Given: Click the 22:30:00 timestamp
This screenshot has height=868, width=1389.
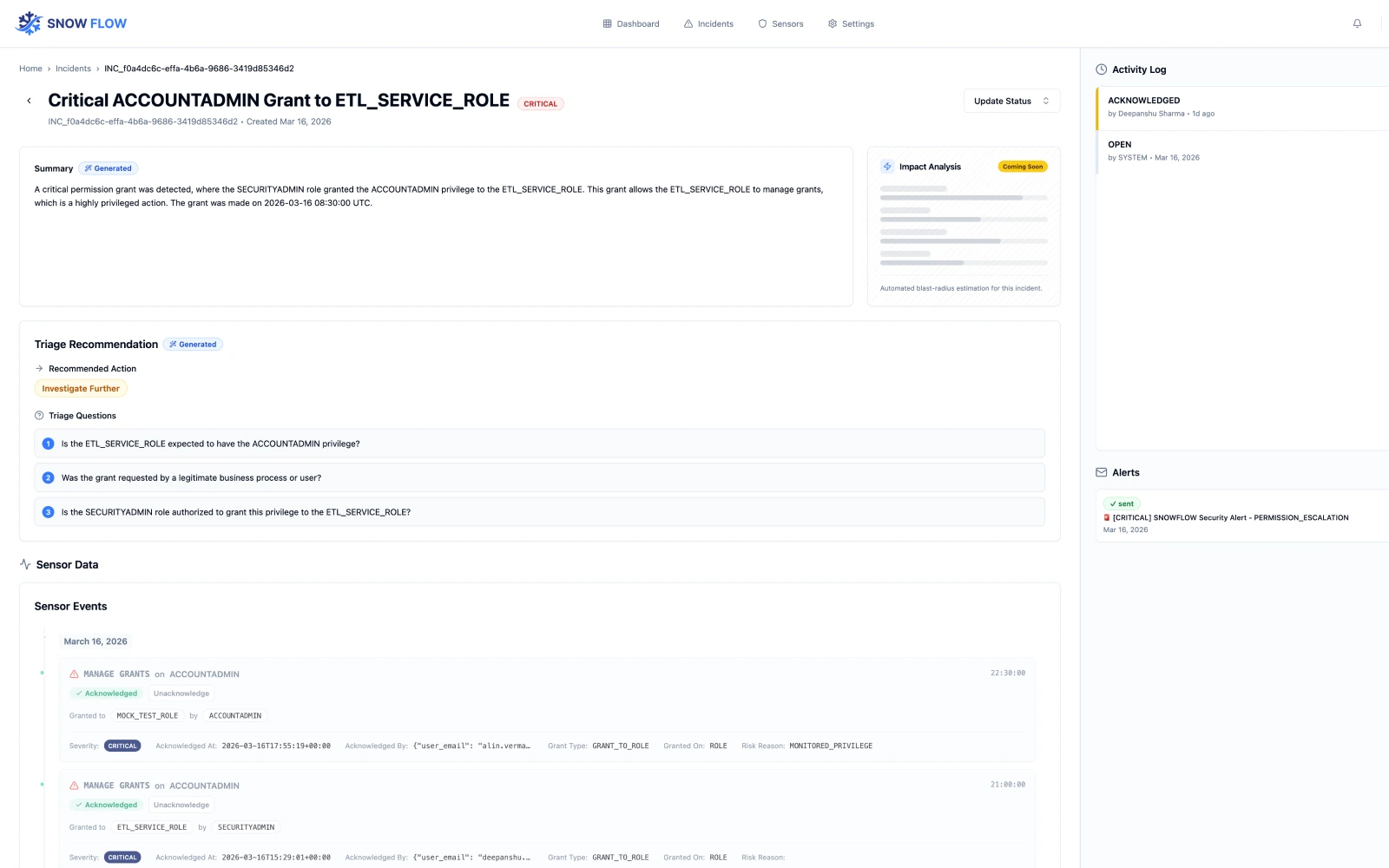Looking at the screenshot, I should (x=1008, y=673).
